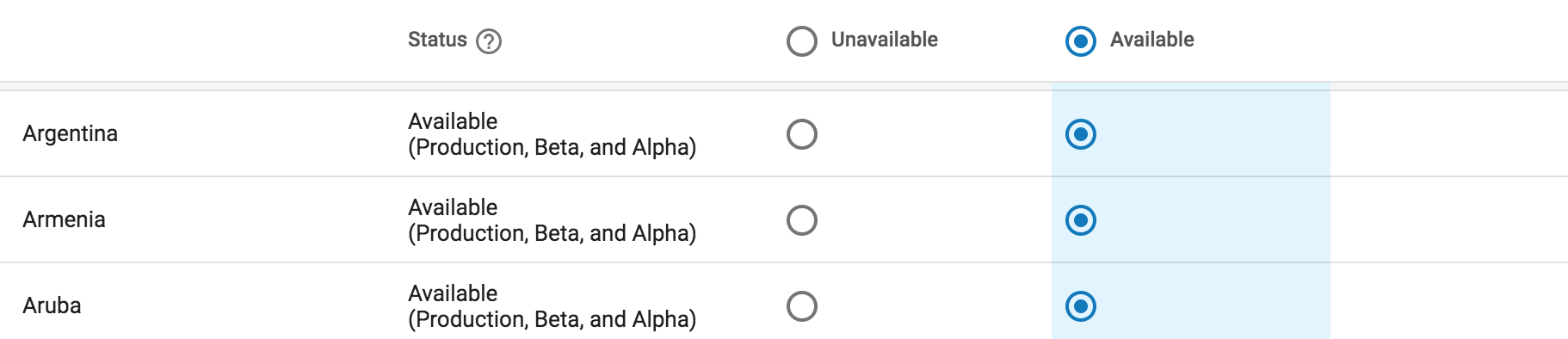
Task: Click Argentina's Available status text
Action: coord(453,121)
